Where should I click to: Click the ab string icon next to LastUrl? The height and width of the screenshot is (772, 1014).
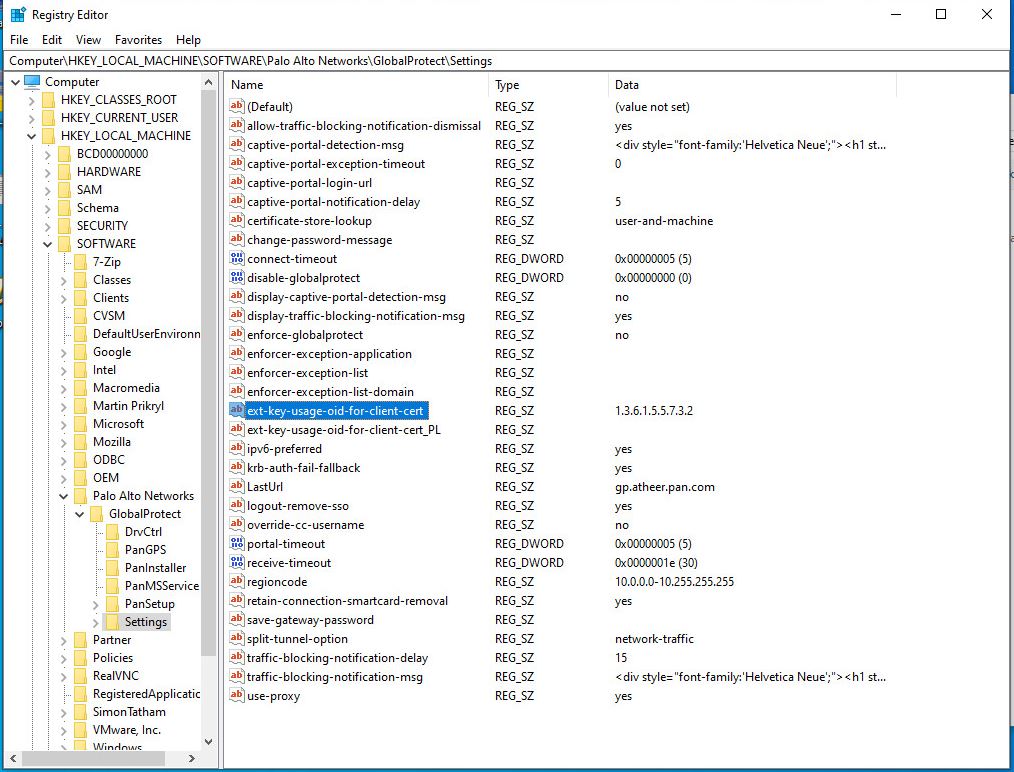click(236, 487)
